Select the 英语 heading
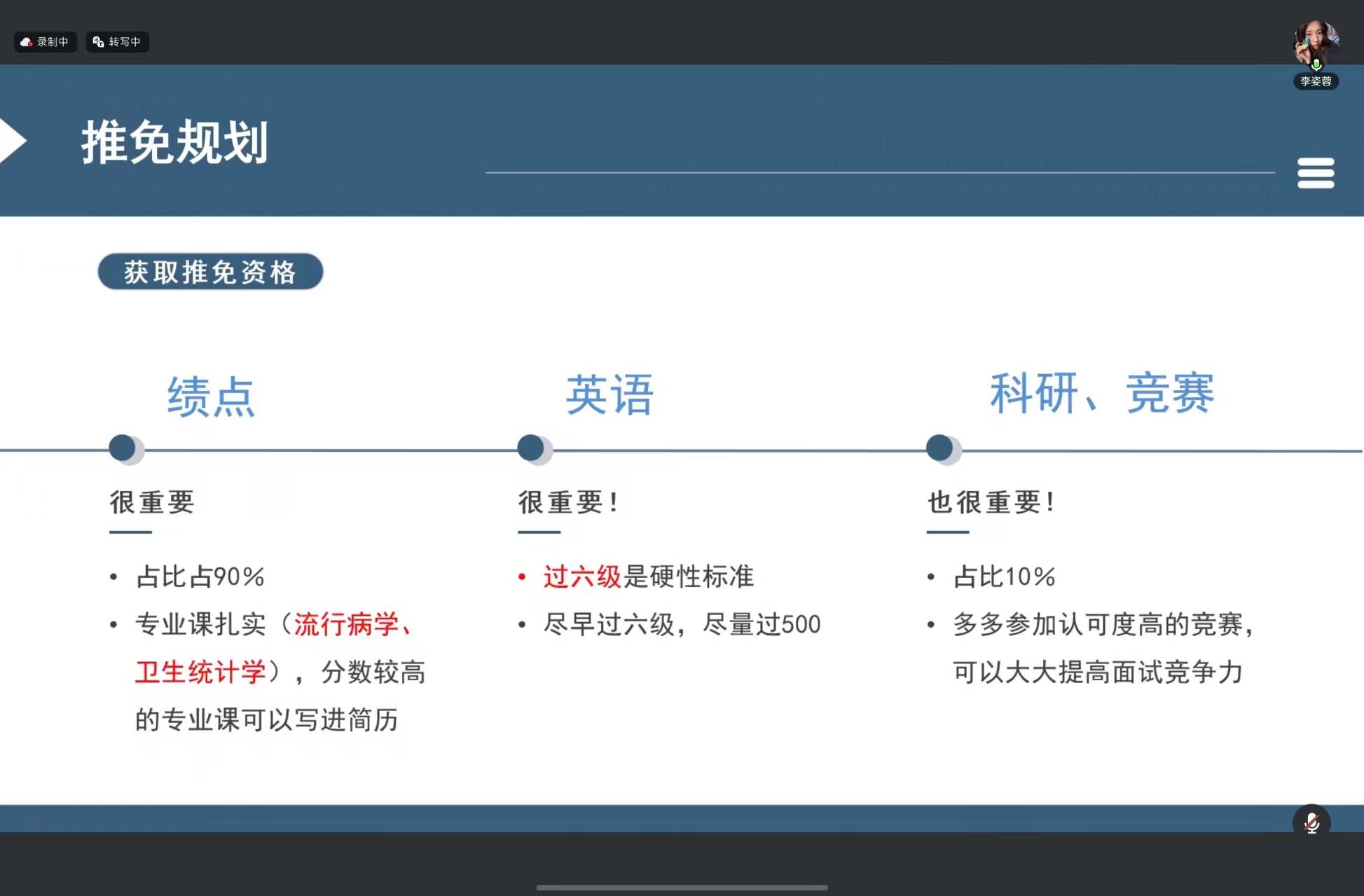 pos(609,394)
